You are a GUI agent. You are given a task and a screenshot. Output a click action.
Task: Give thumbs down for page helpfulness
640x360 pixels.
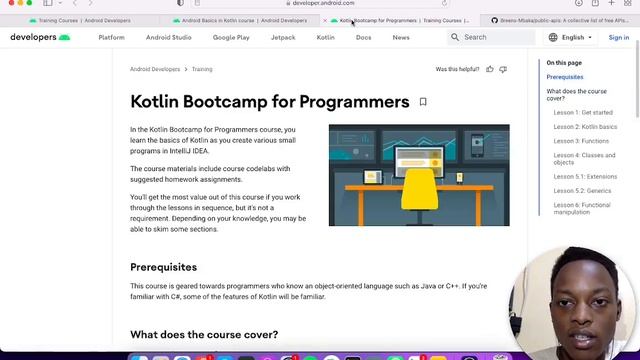coord(503,69)
